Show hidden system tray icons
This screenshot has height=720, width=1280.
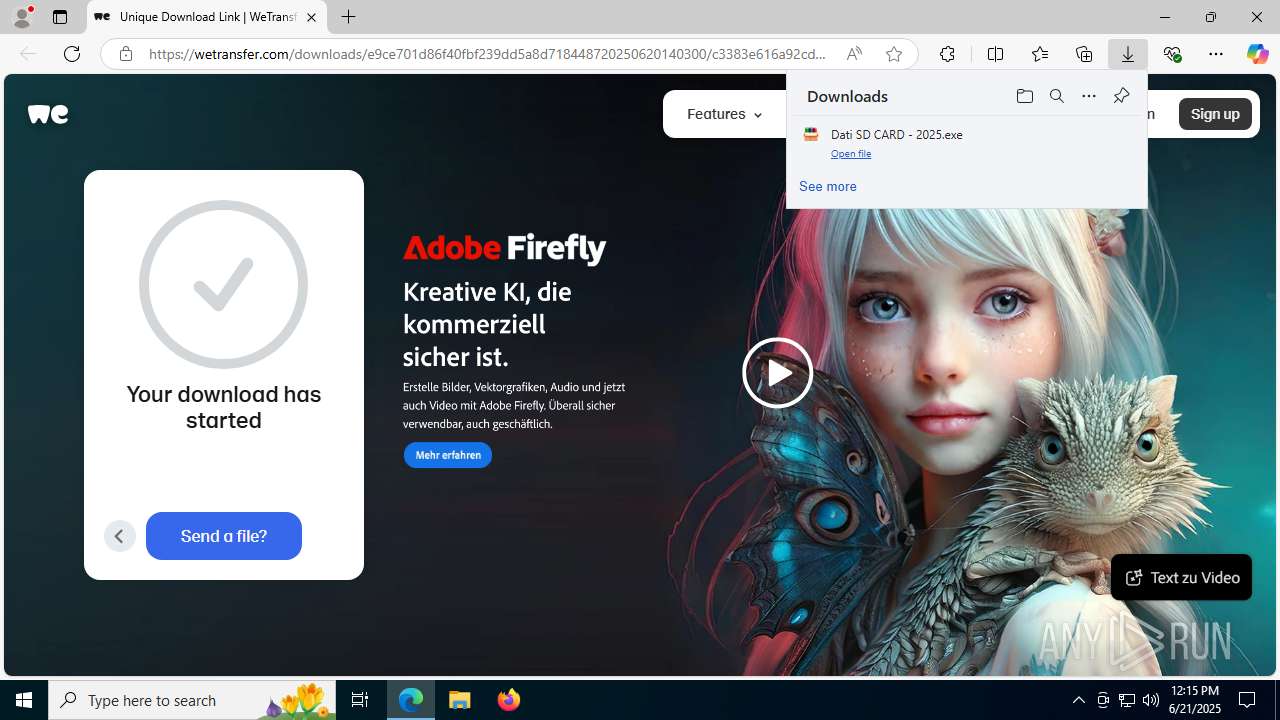click(1078, 700)
